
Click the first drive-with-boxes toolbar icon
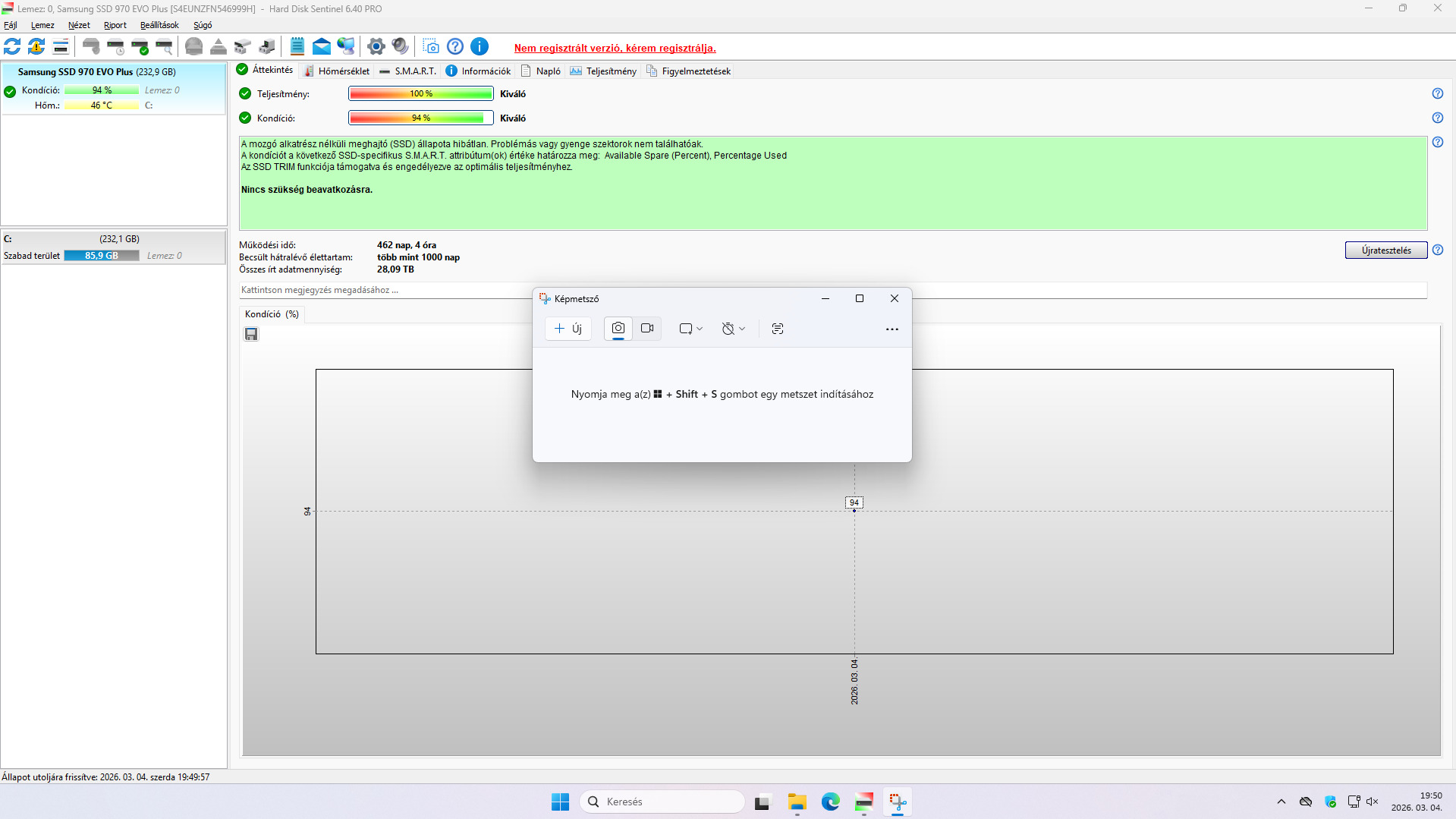pyautogui.click(x=243, y=47)
